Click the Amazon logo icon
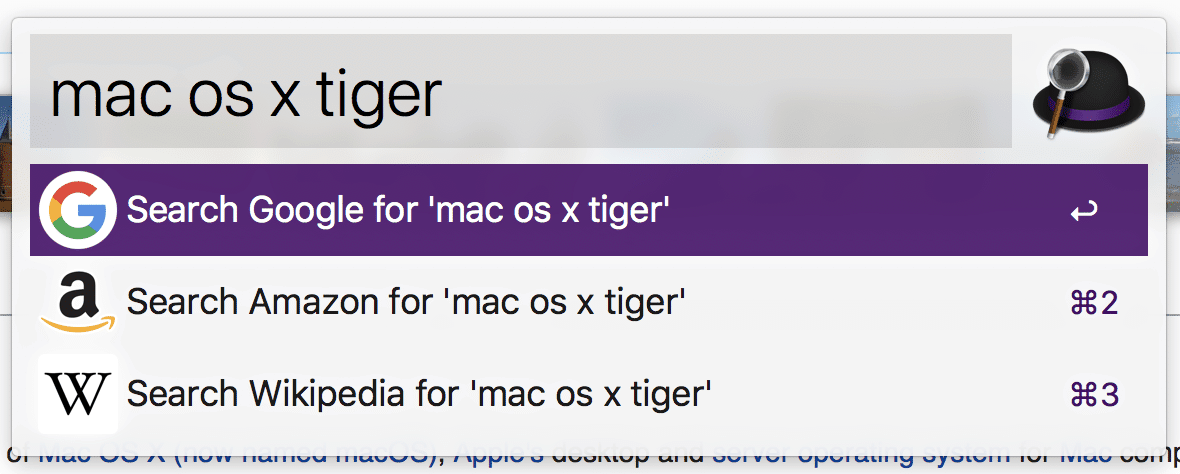The image size is (1180, 474). point(78,302)
